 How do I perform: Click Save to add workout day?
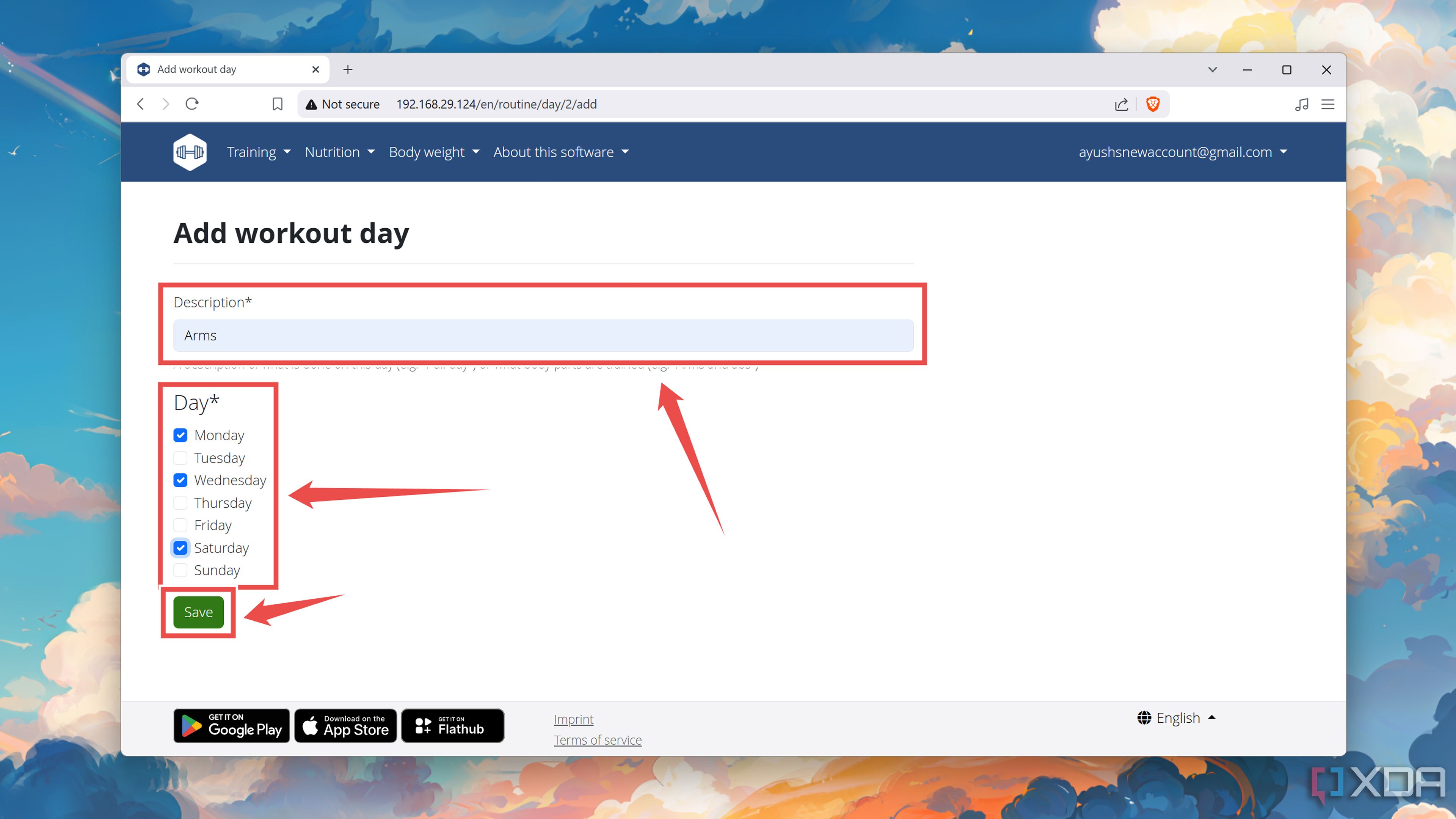(198, 611)
